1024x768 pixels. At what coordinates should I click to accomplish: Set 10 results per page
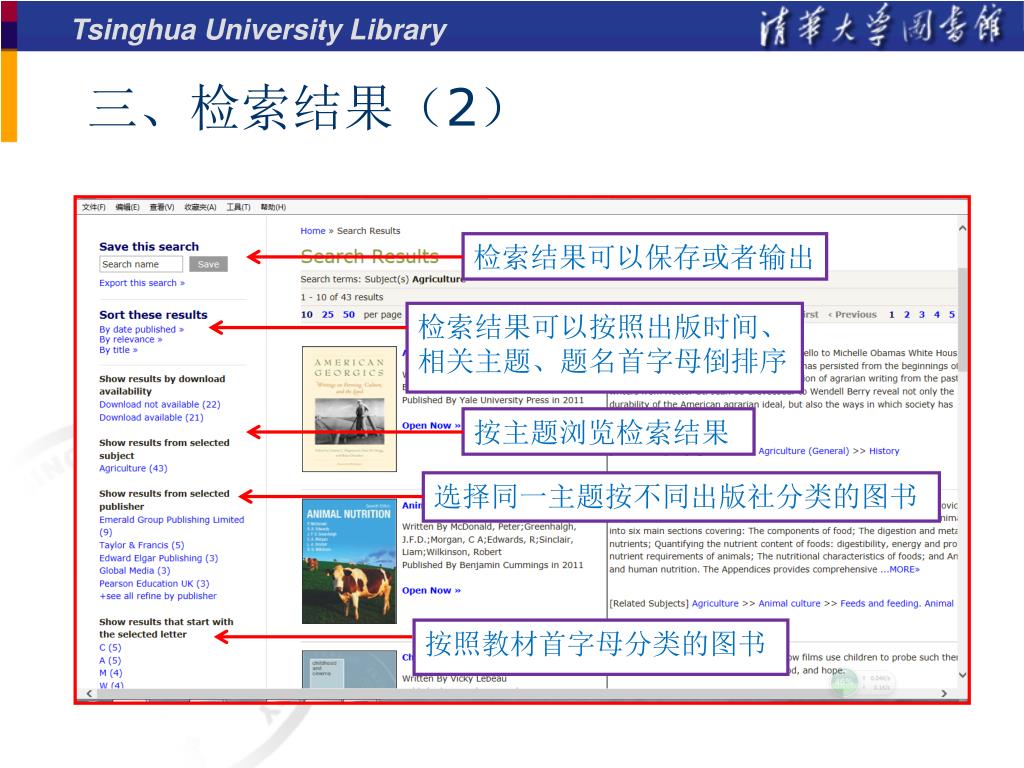(x=307, y=314)
